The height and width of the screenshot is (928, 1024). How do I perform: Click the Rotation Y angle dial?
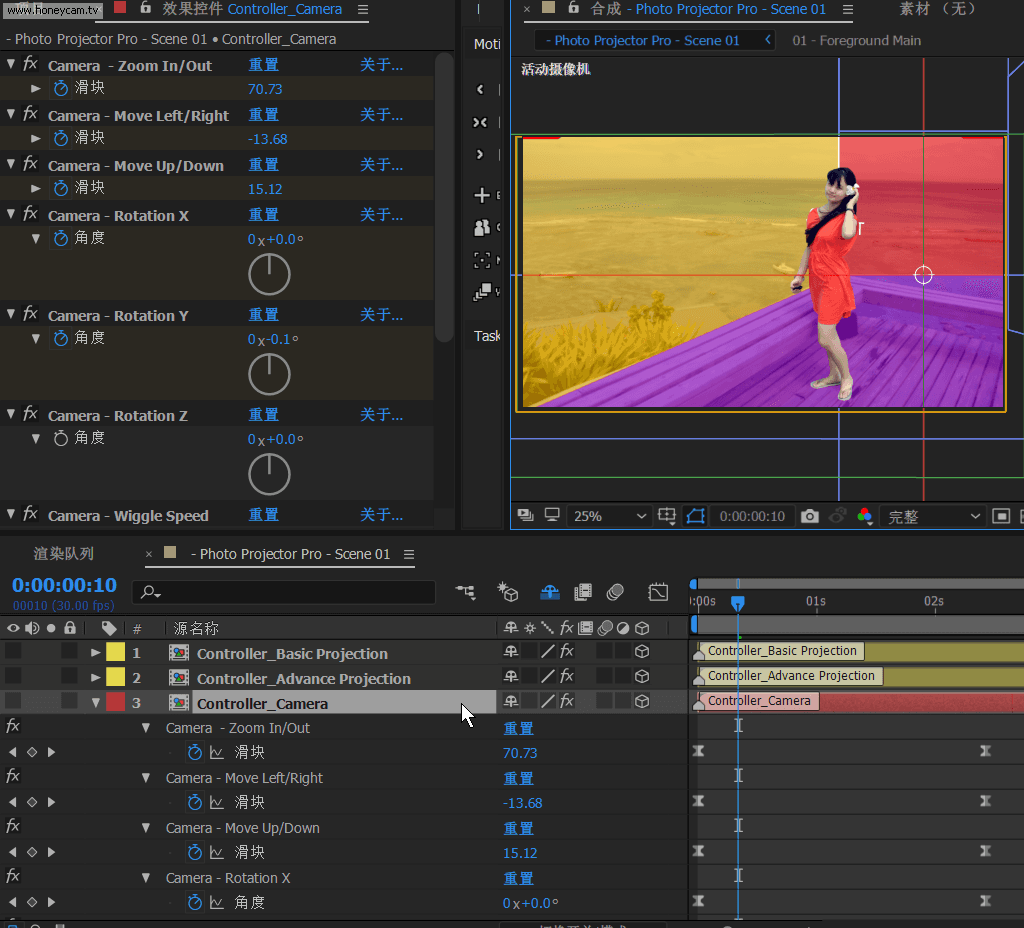pyautogui.click(x=269, y=374)
